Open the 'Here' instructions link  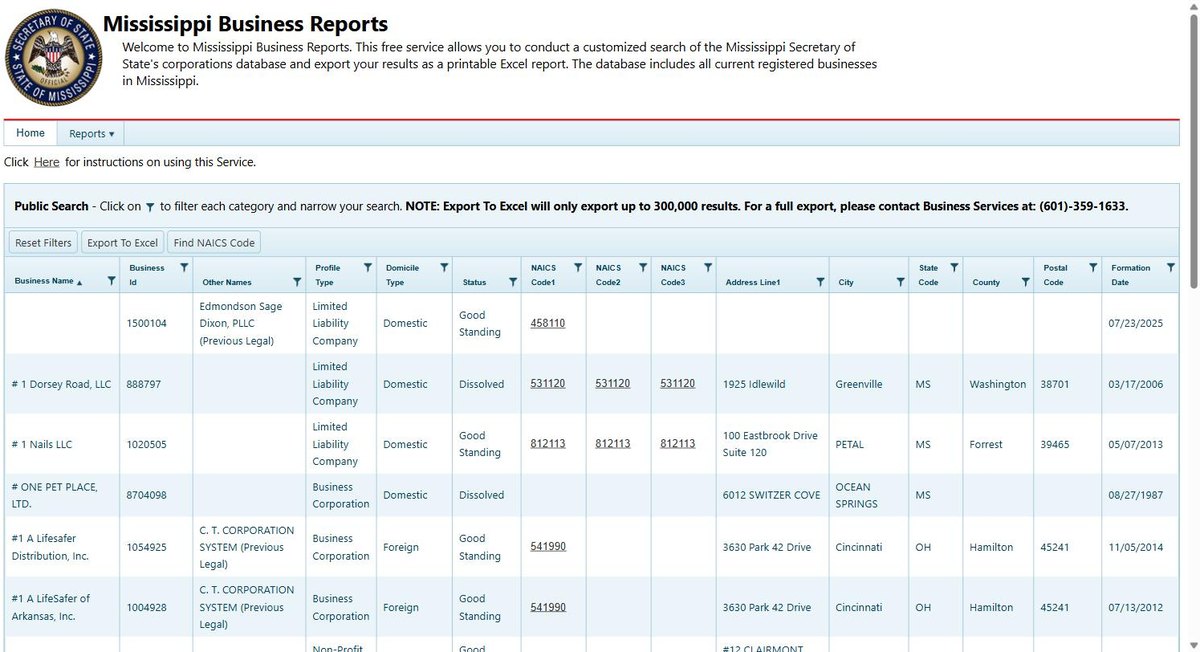(46, 162)
